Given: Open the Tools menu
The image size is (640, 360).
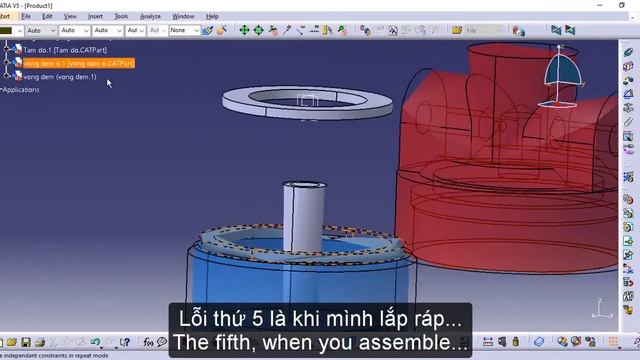Looking at the screenshot, I should click(x=121, y=16).
